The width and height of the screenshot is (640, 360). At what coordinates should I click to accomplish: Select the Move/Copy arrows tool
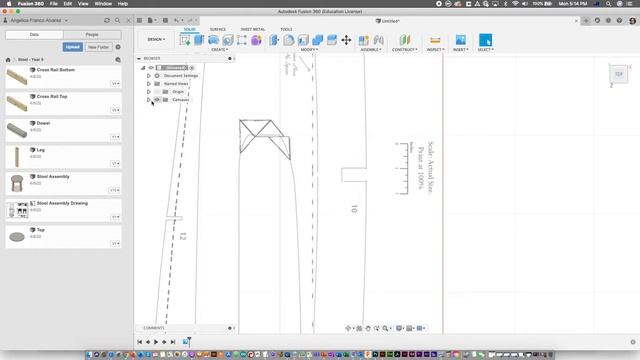346,40
